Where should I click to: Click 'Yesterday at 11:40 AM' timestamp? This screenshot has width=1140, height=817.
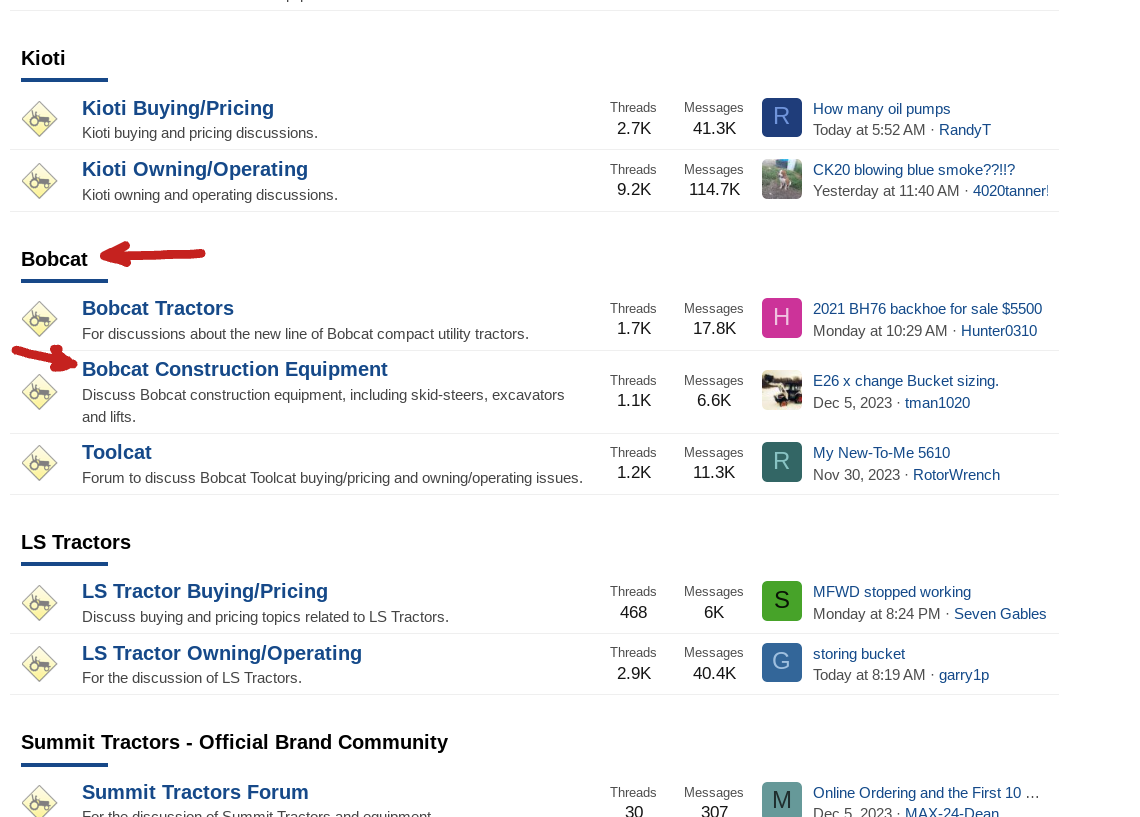886,191
